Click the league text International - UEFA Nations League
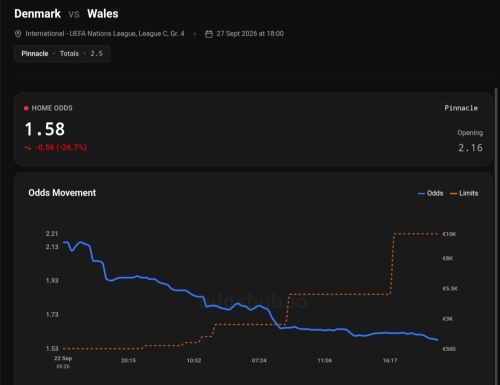 105,34
